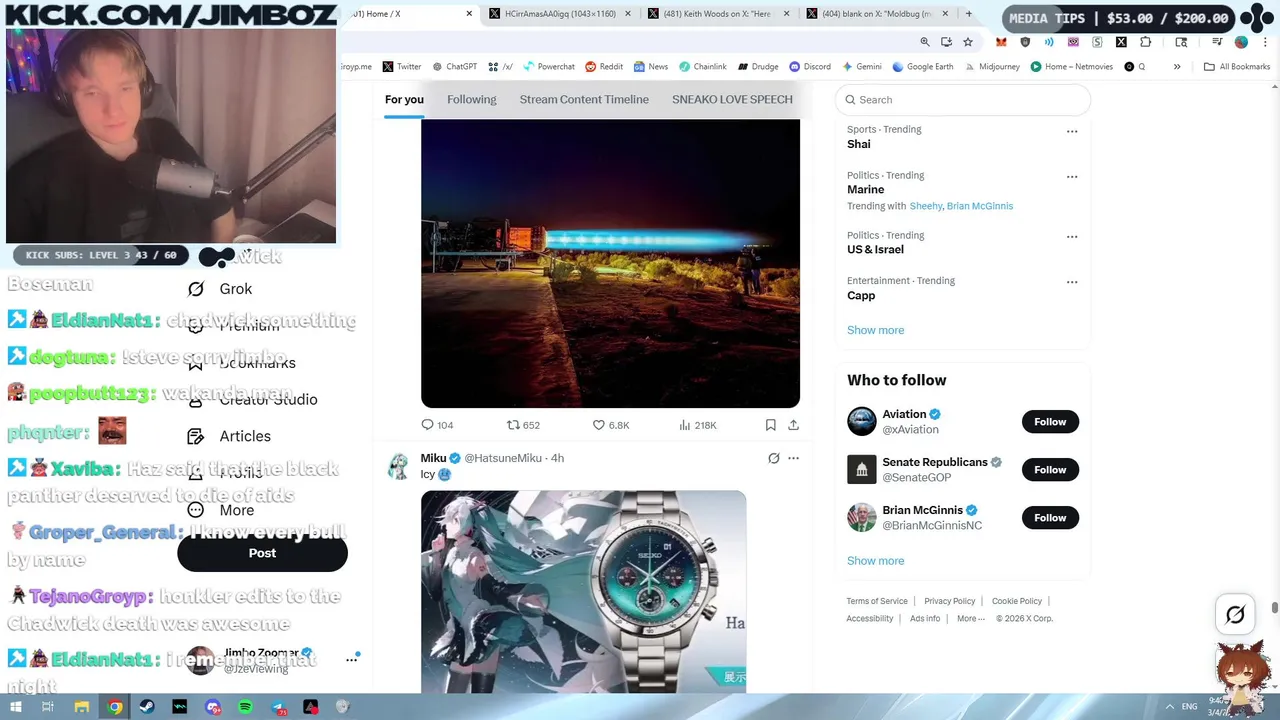Open Spotify from the taskbar
The image size is (1280, 720).
245,707
